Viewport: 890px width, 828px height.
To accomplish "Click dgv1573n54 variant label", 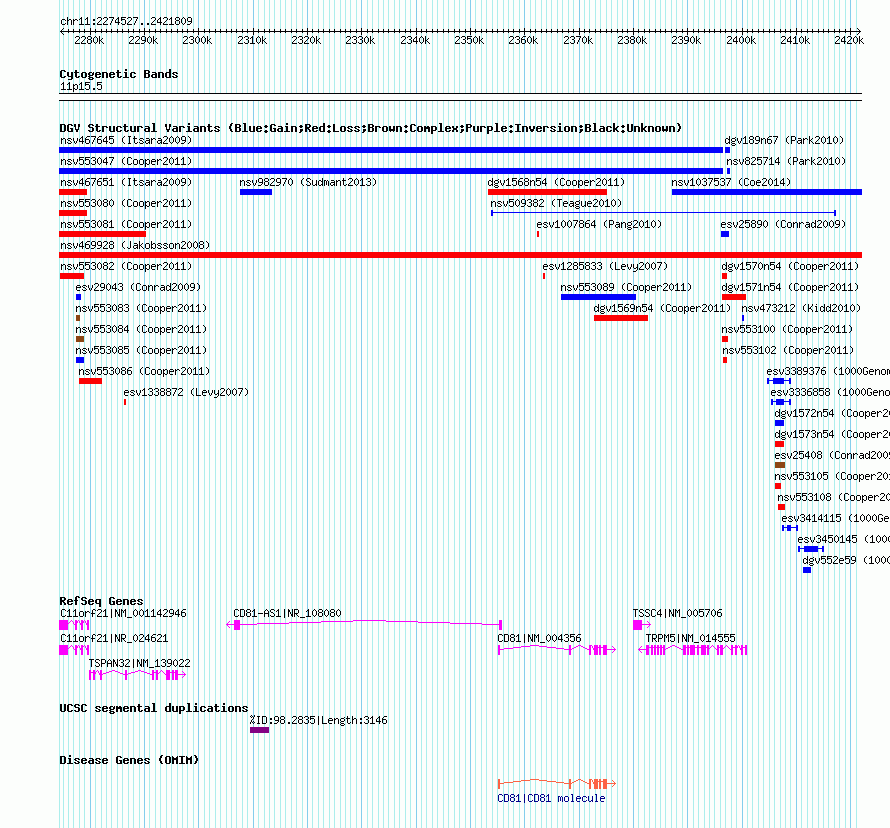I will pos(832,434).
